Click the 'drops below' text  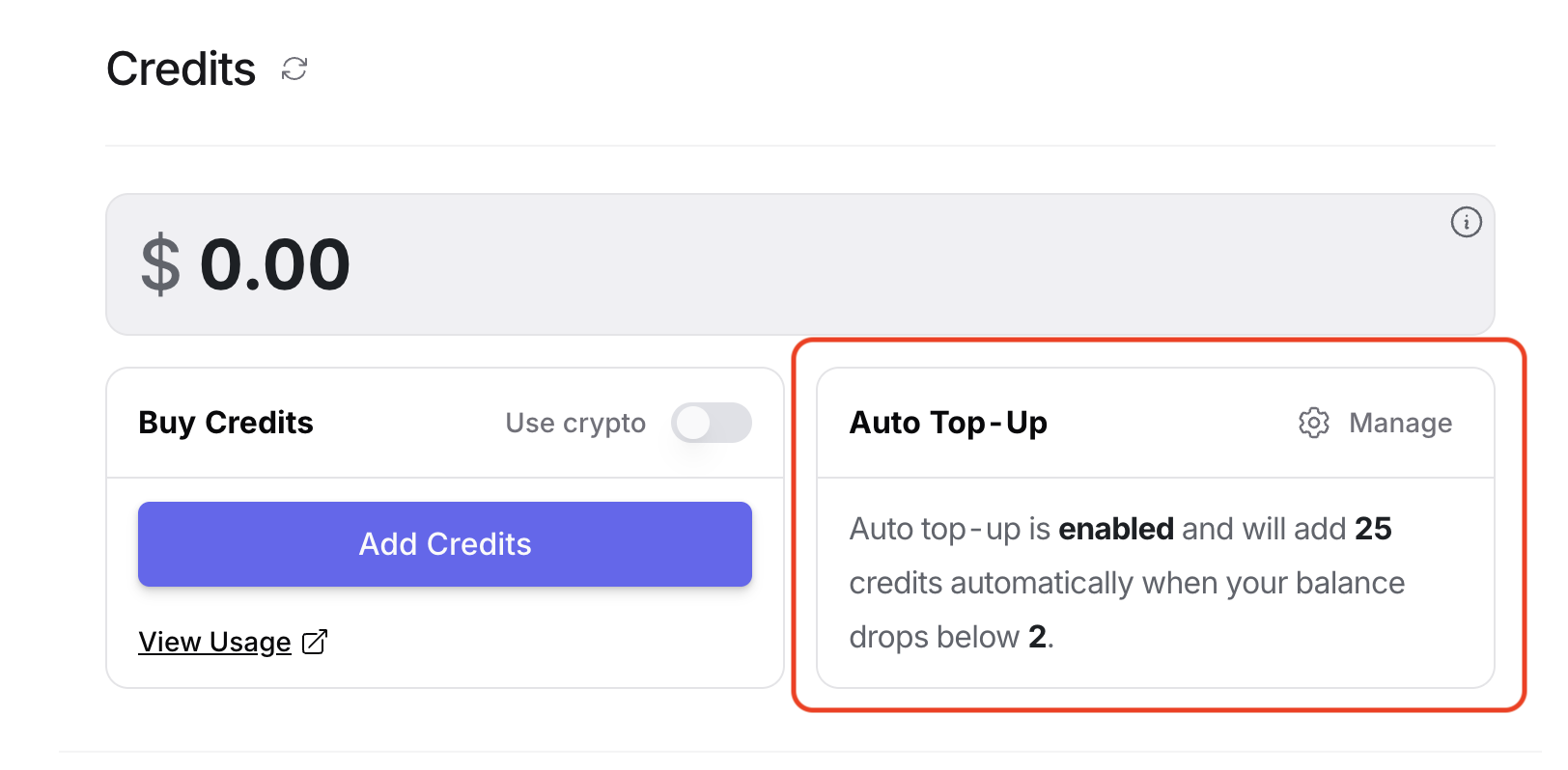(x=934, y=637)
